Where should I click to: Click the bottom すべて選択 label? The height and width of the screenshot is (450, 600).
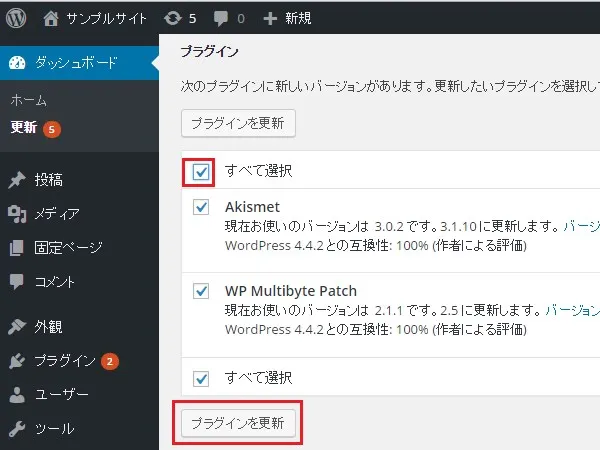(x=258, y=378)
